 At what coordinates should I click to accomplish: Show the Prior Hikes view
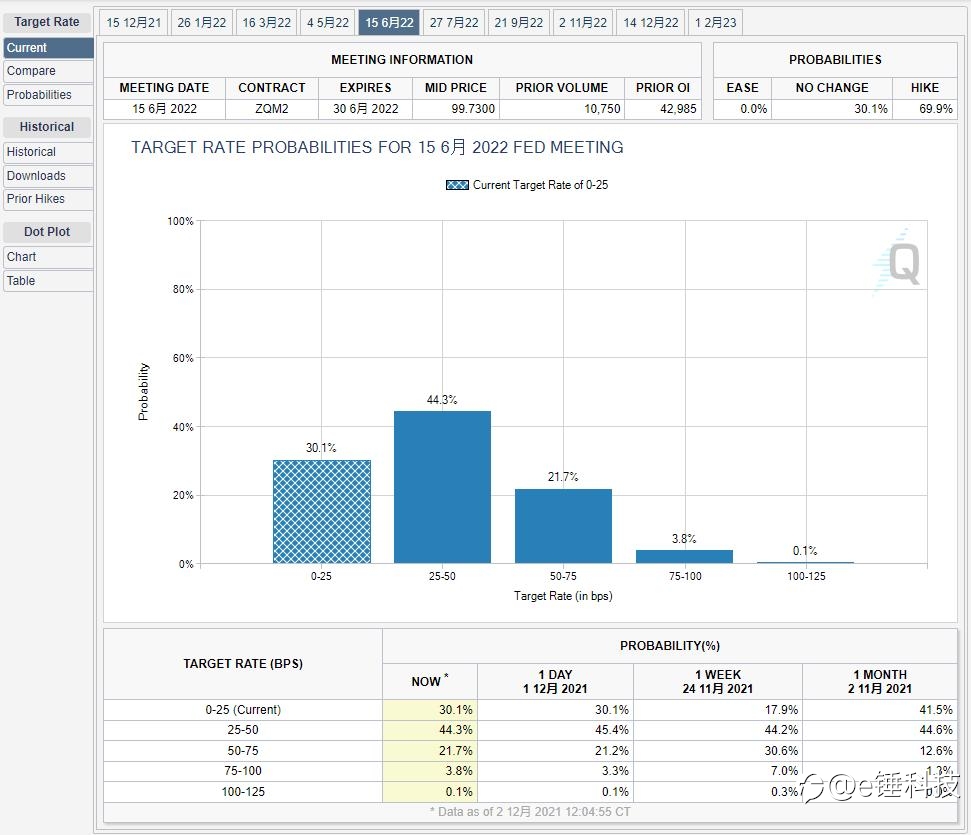click(x=48, y=199)
